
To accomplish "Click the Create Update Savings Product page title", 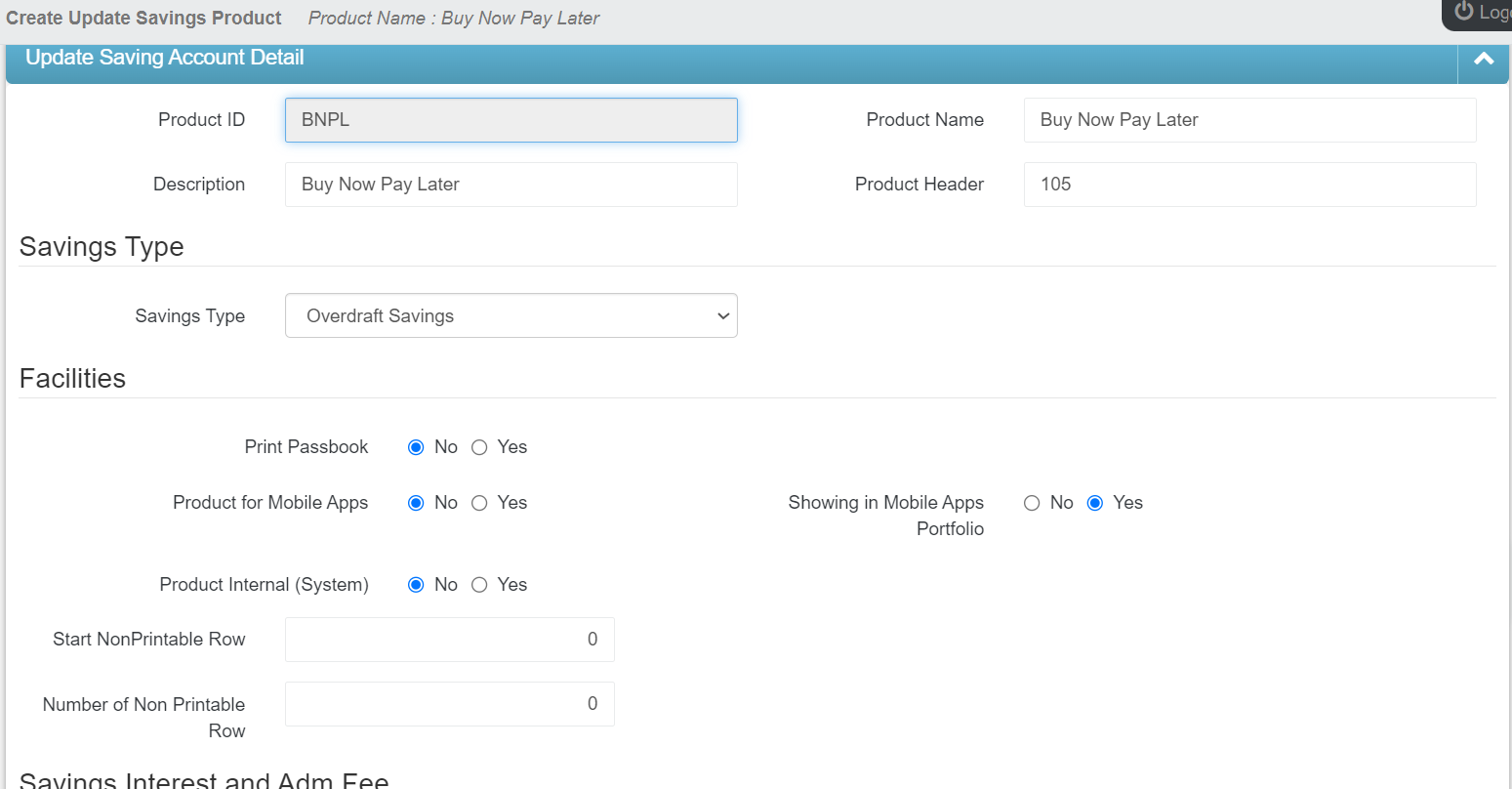I will pyautogui.click(x=143, y=19).
